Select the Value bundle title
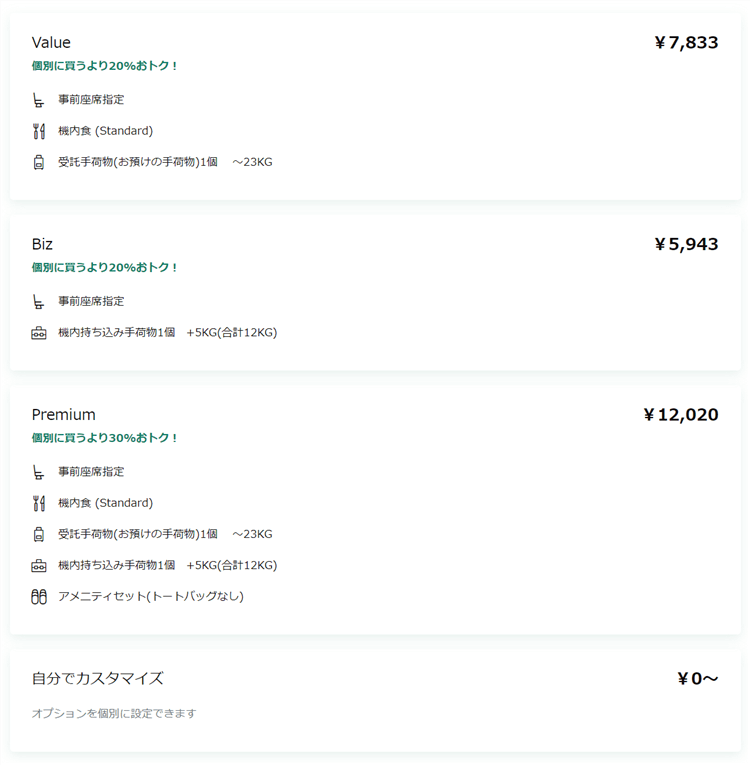 click(x=51, y=42)
